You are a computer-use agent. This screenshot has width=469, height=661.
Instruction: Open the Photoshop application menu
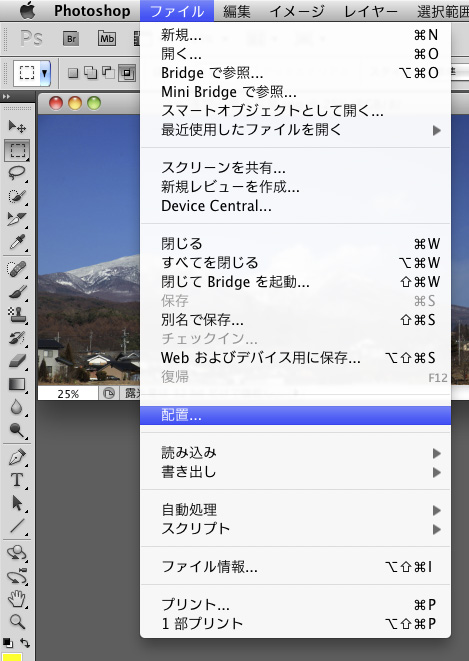pos(92,11)
